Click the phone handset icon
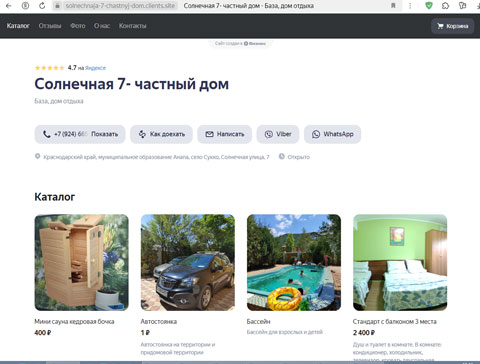This screenshot has height=364, width=480. [x=47, y=134]
